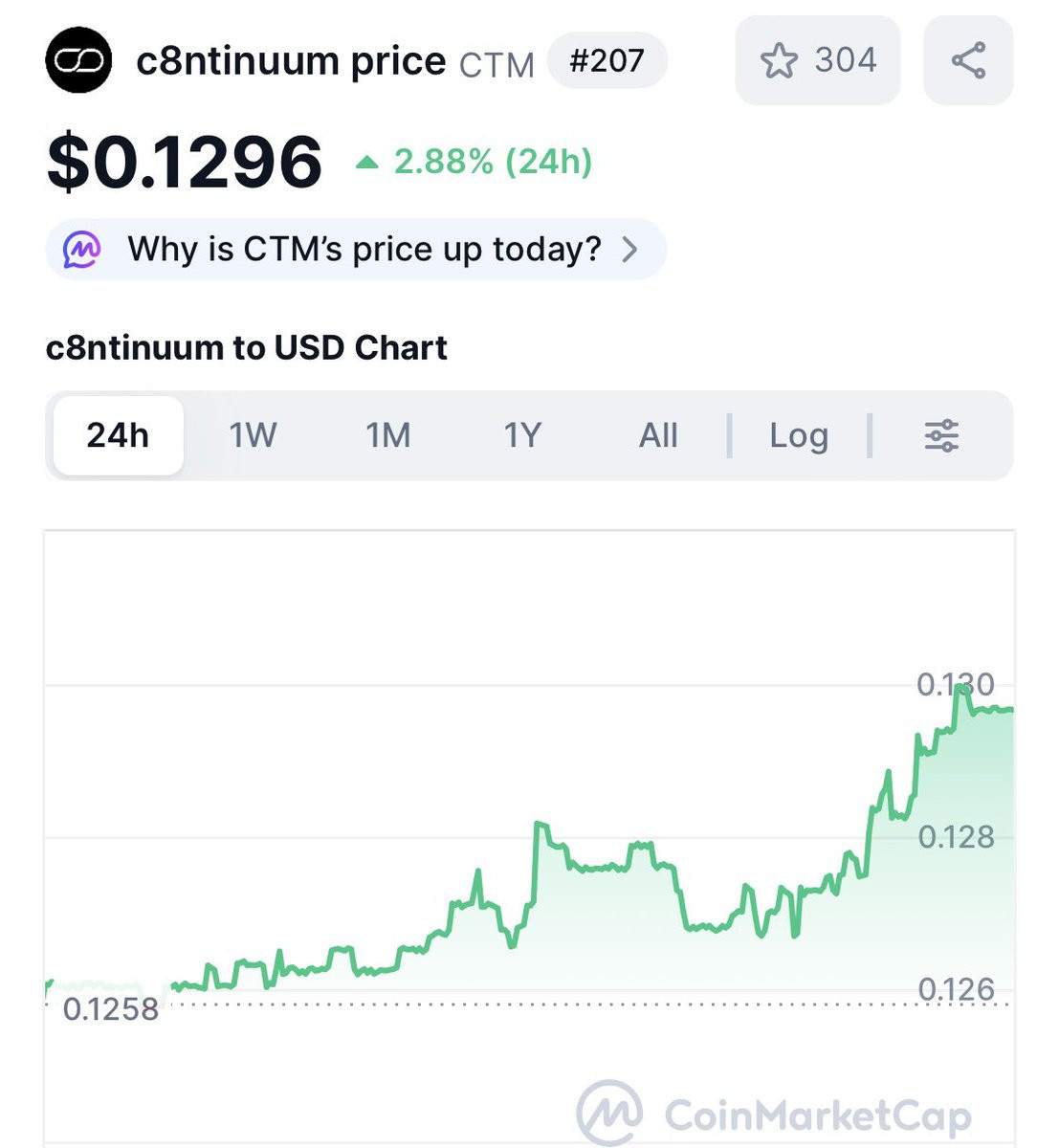The height and width of the screenshot is (1148, 1059).
Task: Click the CoinMarketCap watermark logo
Action: (x=610, y=1114)
